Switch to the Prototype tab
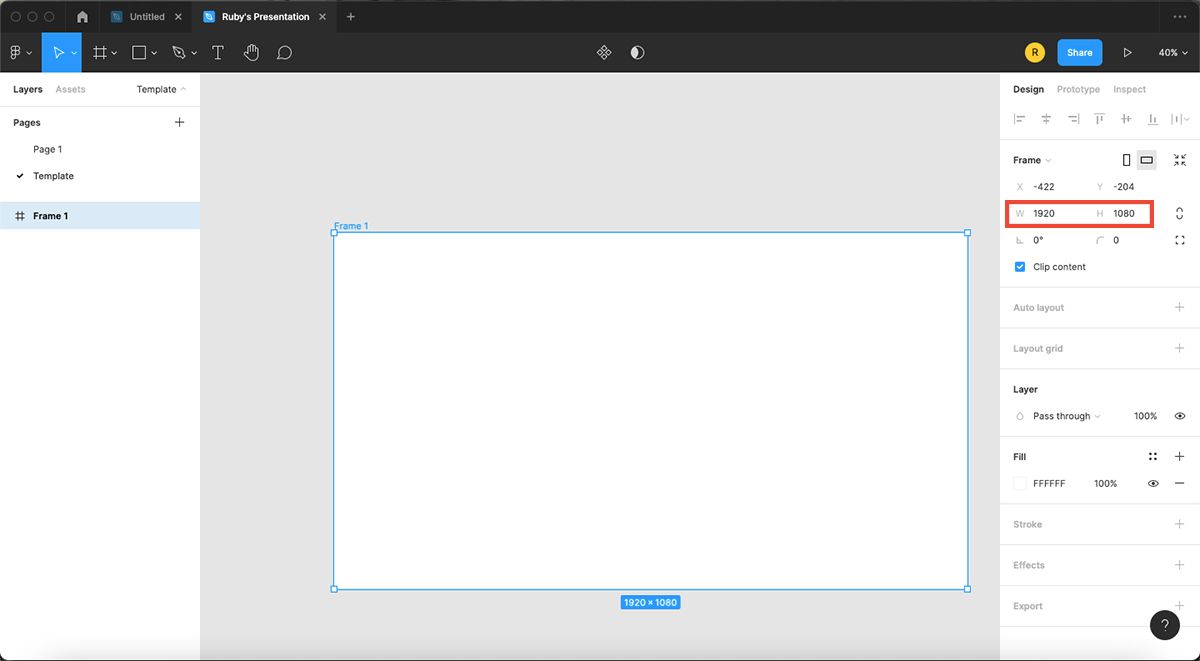Image resolution: width=1200 pixels, height=661 pixels. (x=1078, y=89)
